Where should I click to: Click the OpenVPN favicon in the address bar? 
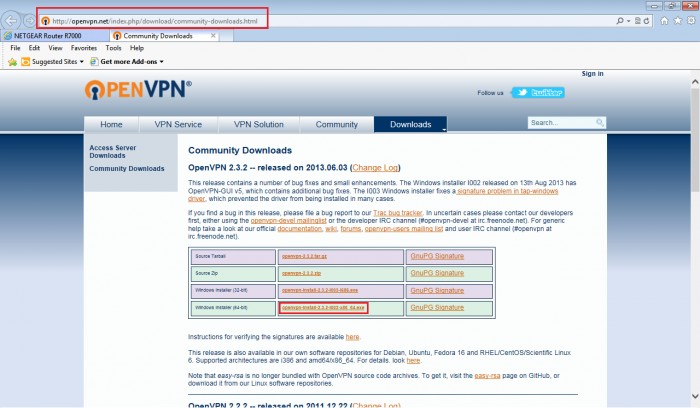tap(45, 21)
